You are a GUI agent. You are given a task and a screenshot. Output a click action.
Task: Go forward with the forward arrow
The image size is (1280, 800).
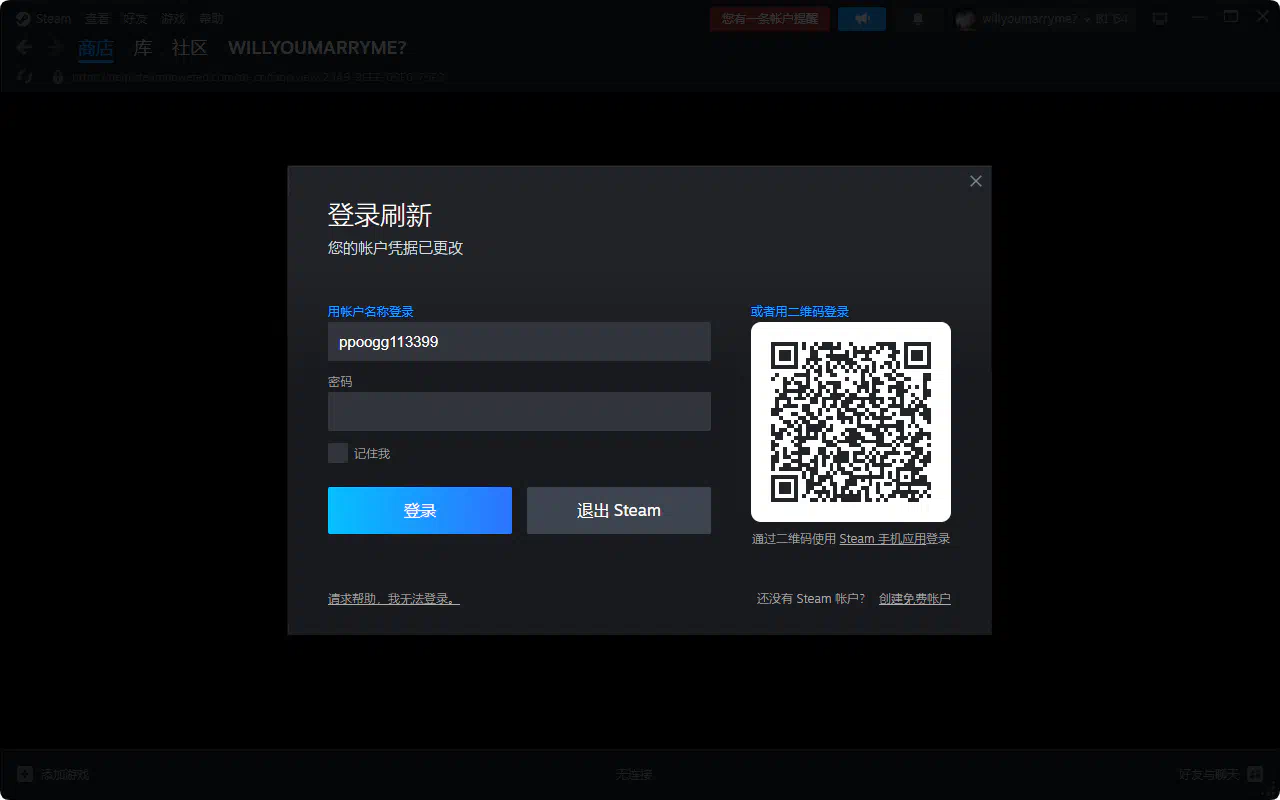(x=56, y=47)
